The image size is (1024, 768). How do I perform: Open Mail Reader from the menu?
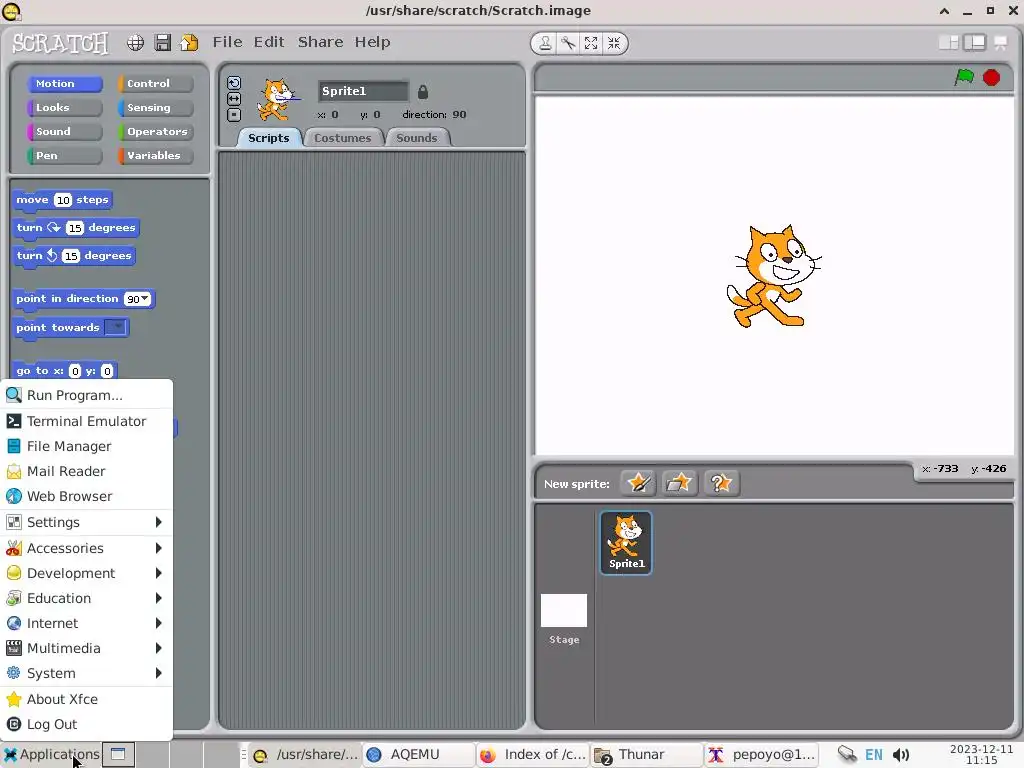click(x=86, y=471)
